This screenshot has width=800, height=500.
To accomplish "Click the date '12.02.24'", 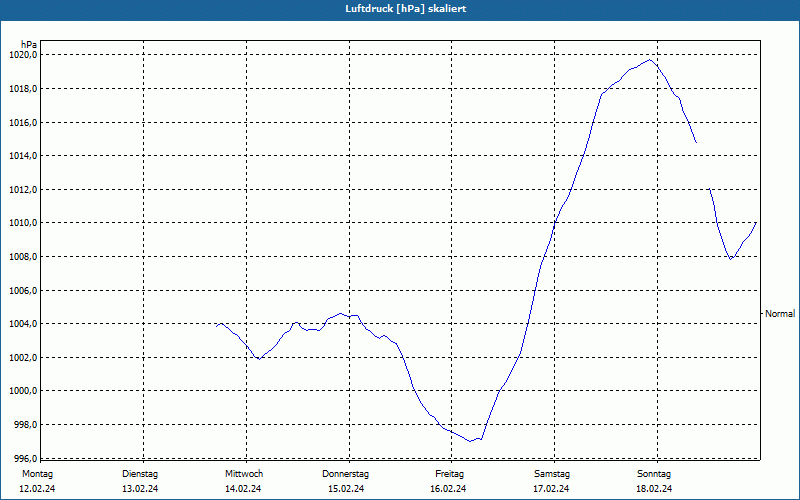I will click(x=37, y=489).
